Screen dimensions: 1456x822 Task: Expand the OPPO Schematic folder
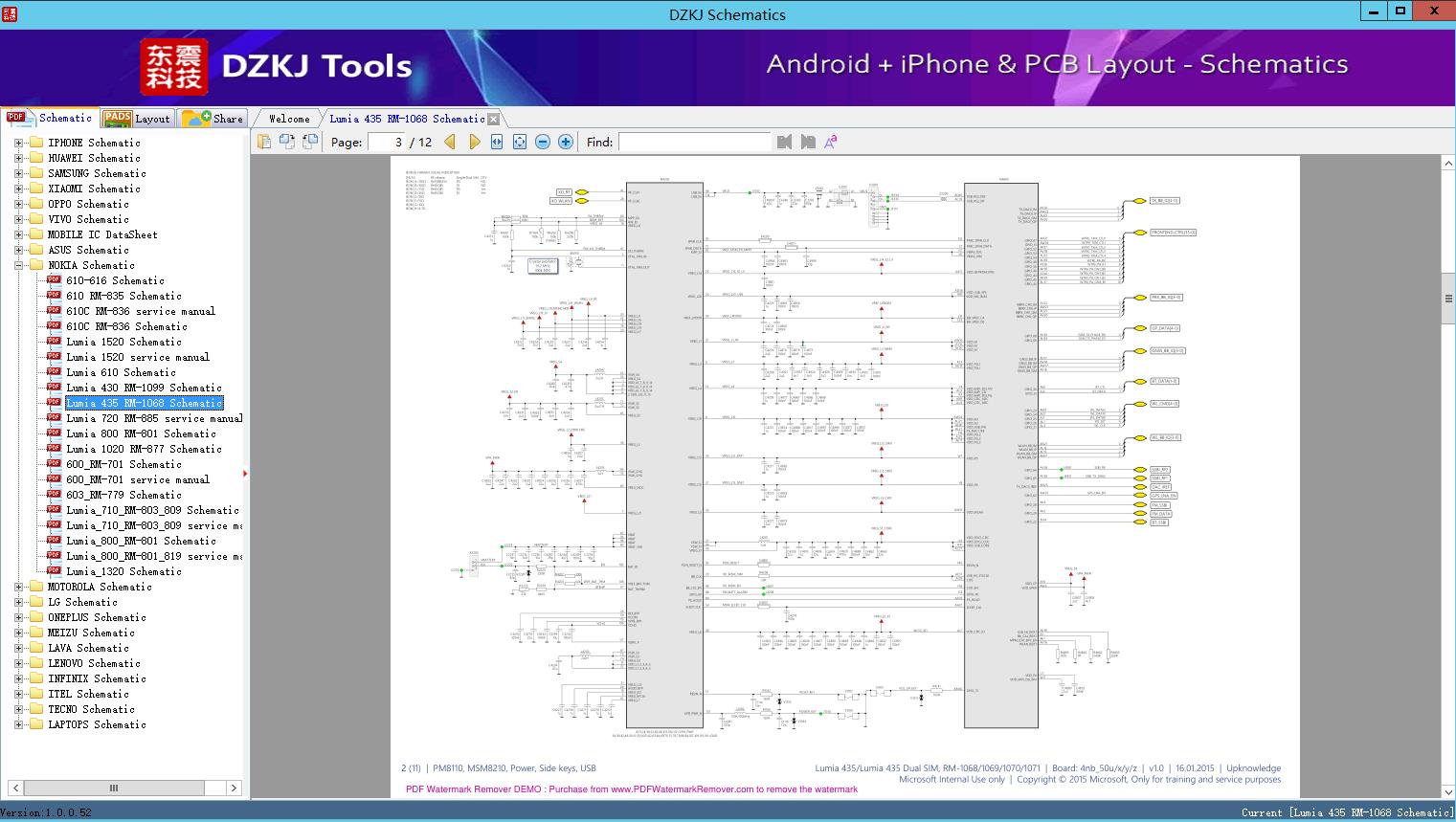pos(18,204)
